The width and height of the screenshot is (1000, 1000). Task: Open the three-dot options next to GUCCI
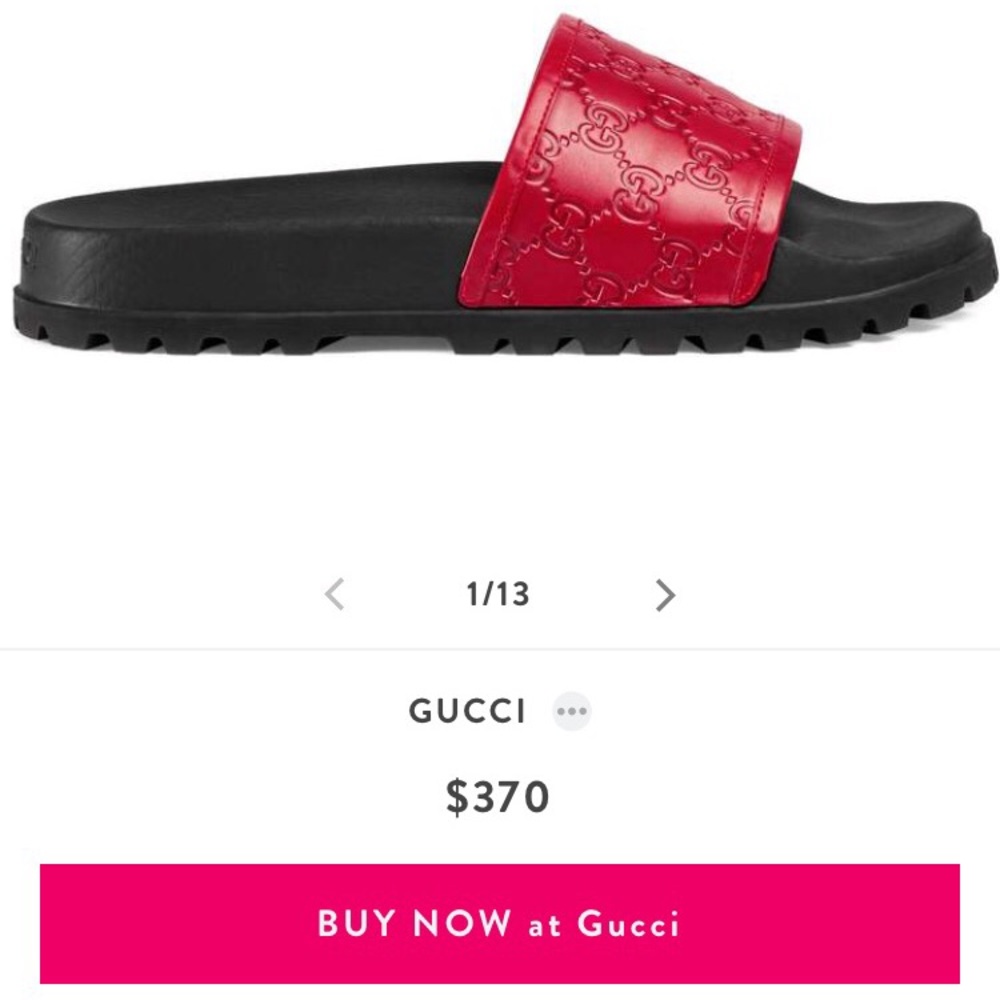(571, 711)
